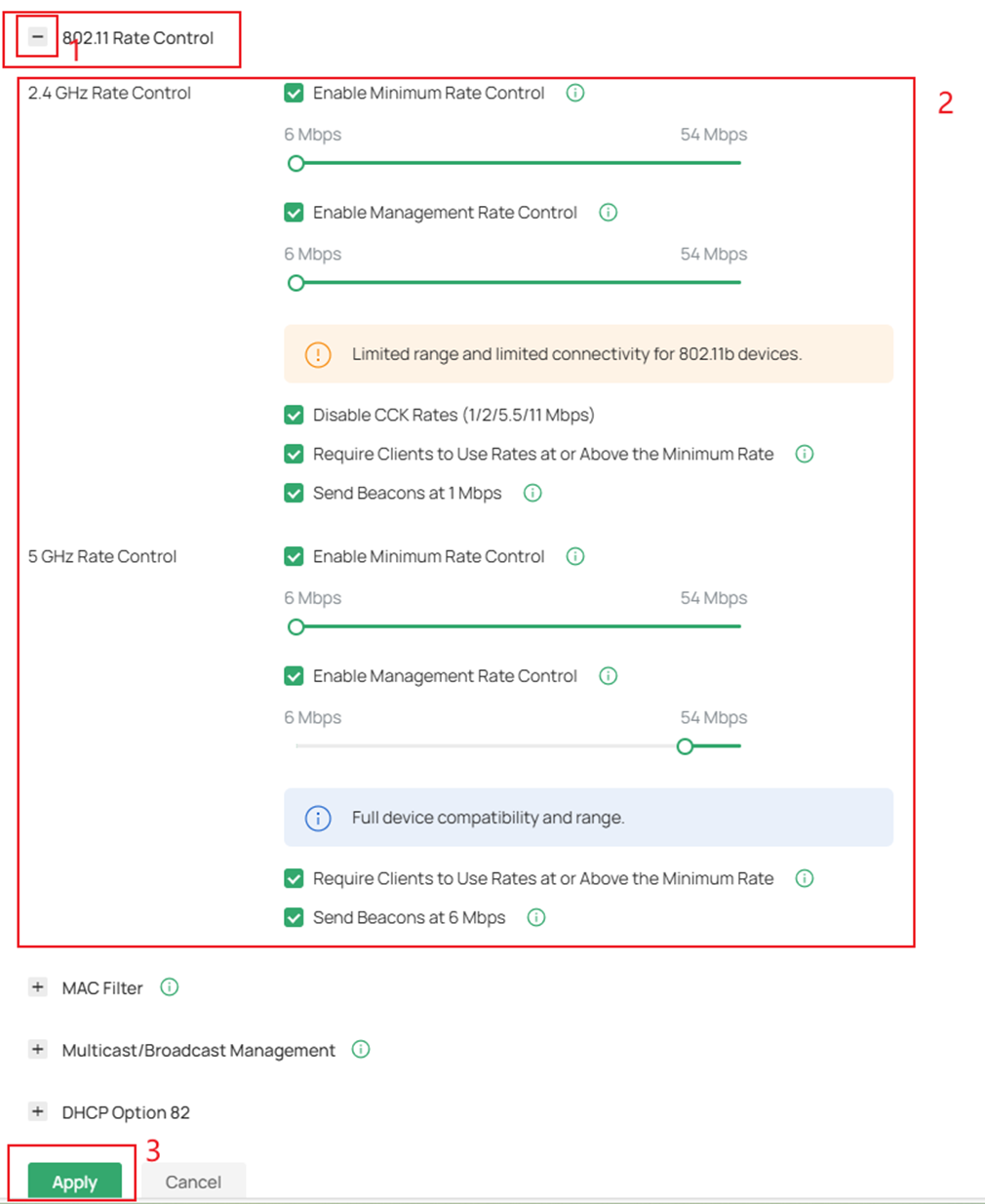Viewport: 985px width, 1204px height.
Task: Click the info icon next to MAC Filter
Action: click(x=169, y=987)
